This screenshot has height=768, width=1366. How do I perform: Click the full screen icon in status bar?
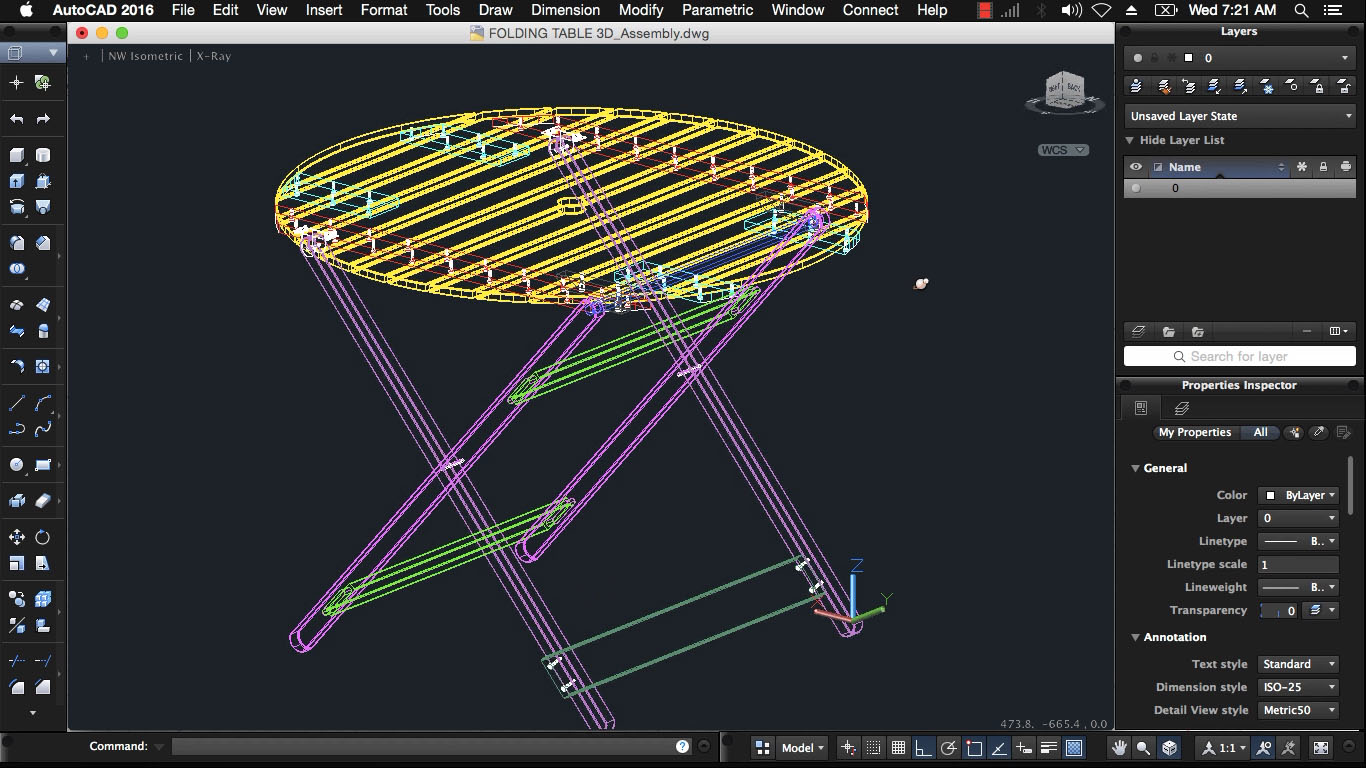(1321, 748)
